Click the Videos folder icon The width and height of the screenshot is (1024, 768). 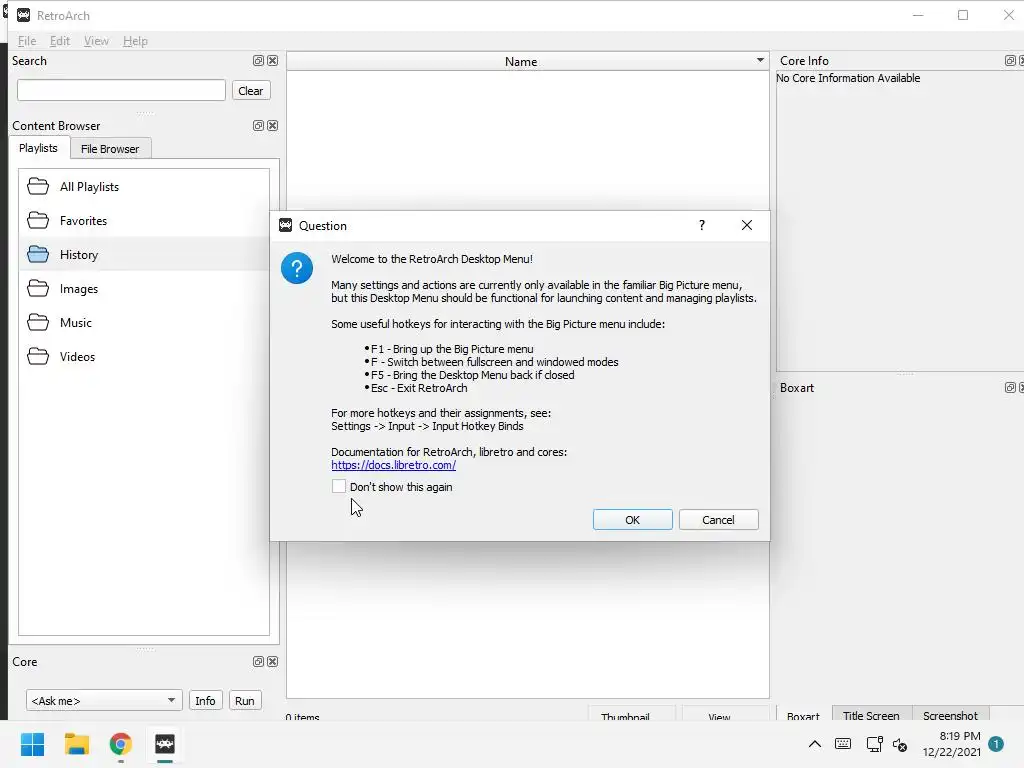point(38,357)
